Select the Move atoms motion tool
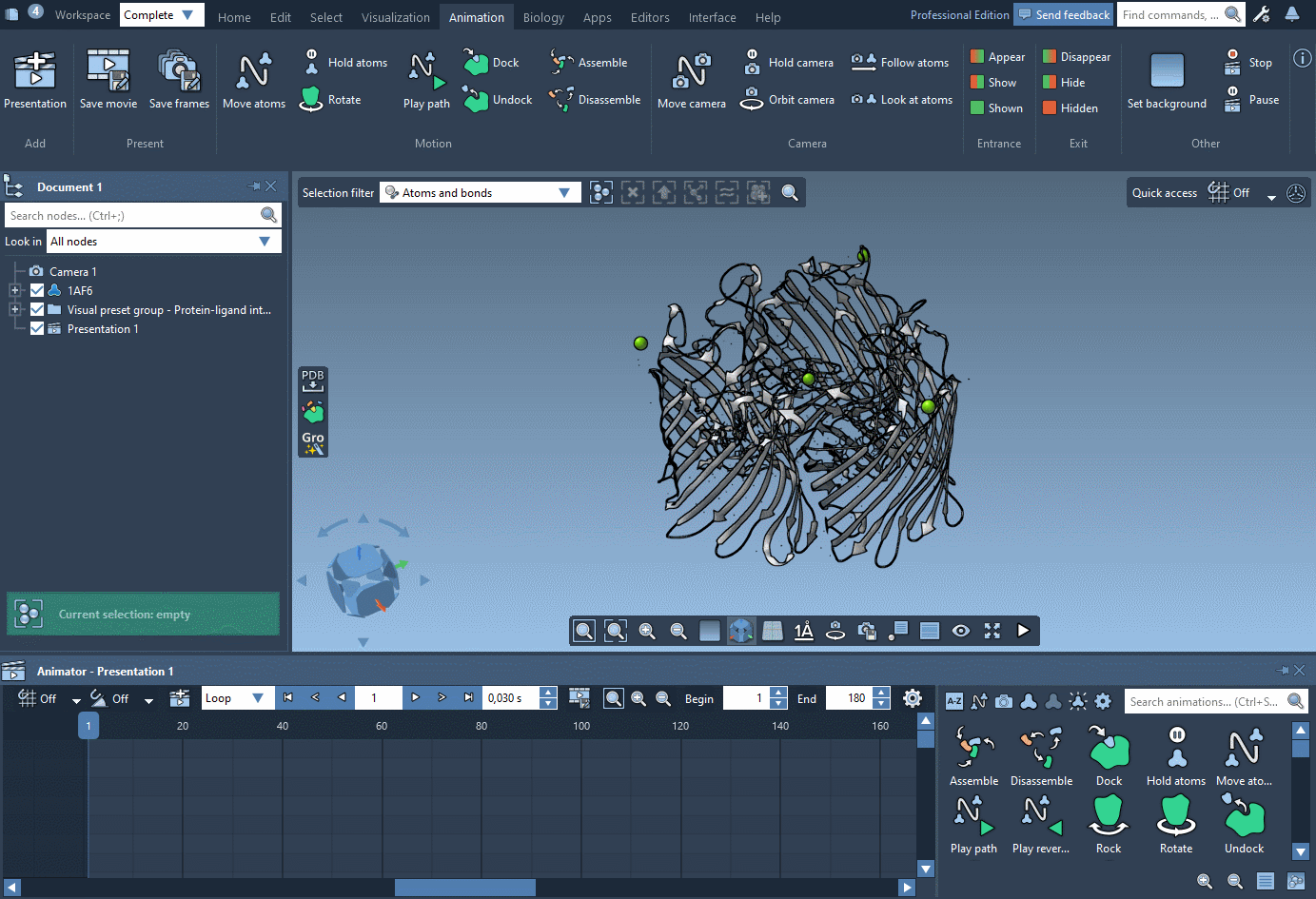Screen dimensions: 1316x899 coord(253,80)
